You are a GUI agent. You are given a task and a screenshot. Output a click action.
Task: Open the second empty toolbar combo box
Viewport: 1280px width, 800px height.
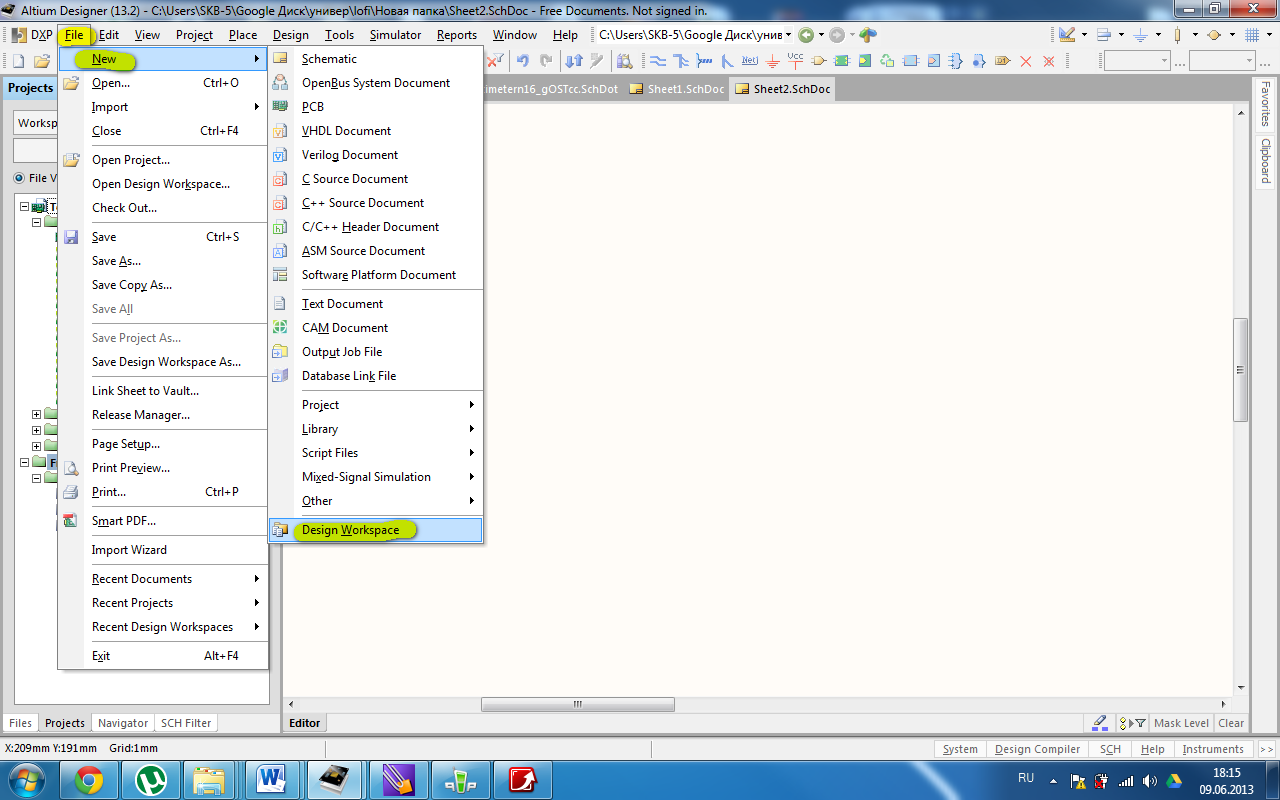1221,61
